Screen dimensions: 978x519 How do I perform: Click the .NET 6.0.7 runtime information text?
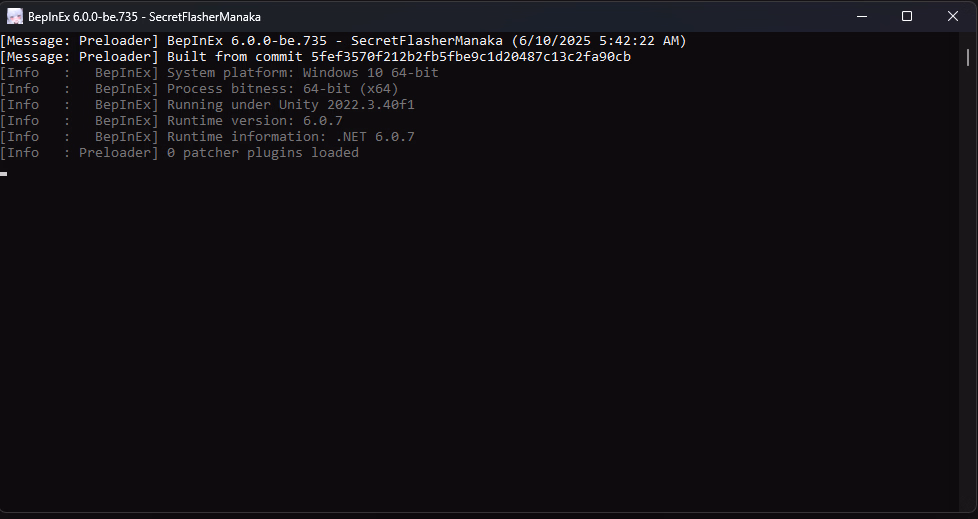click(375, 137)
